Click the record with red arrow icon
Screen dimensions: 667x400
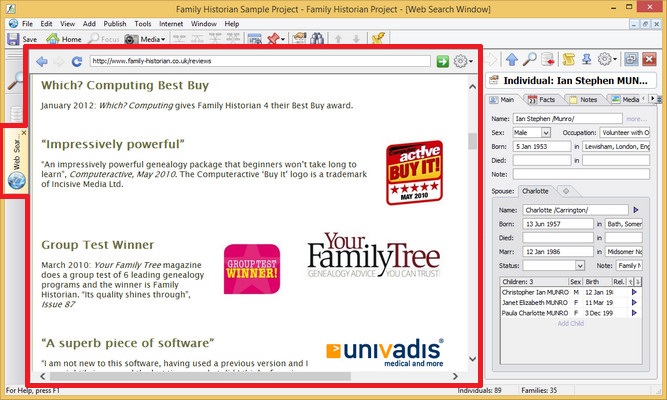[x=548, y=60]
